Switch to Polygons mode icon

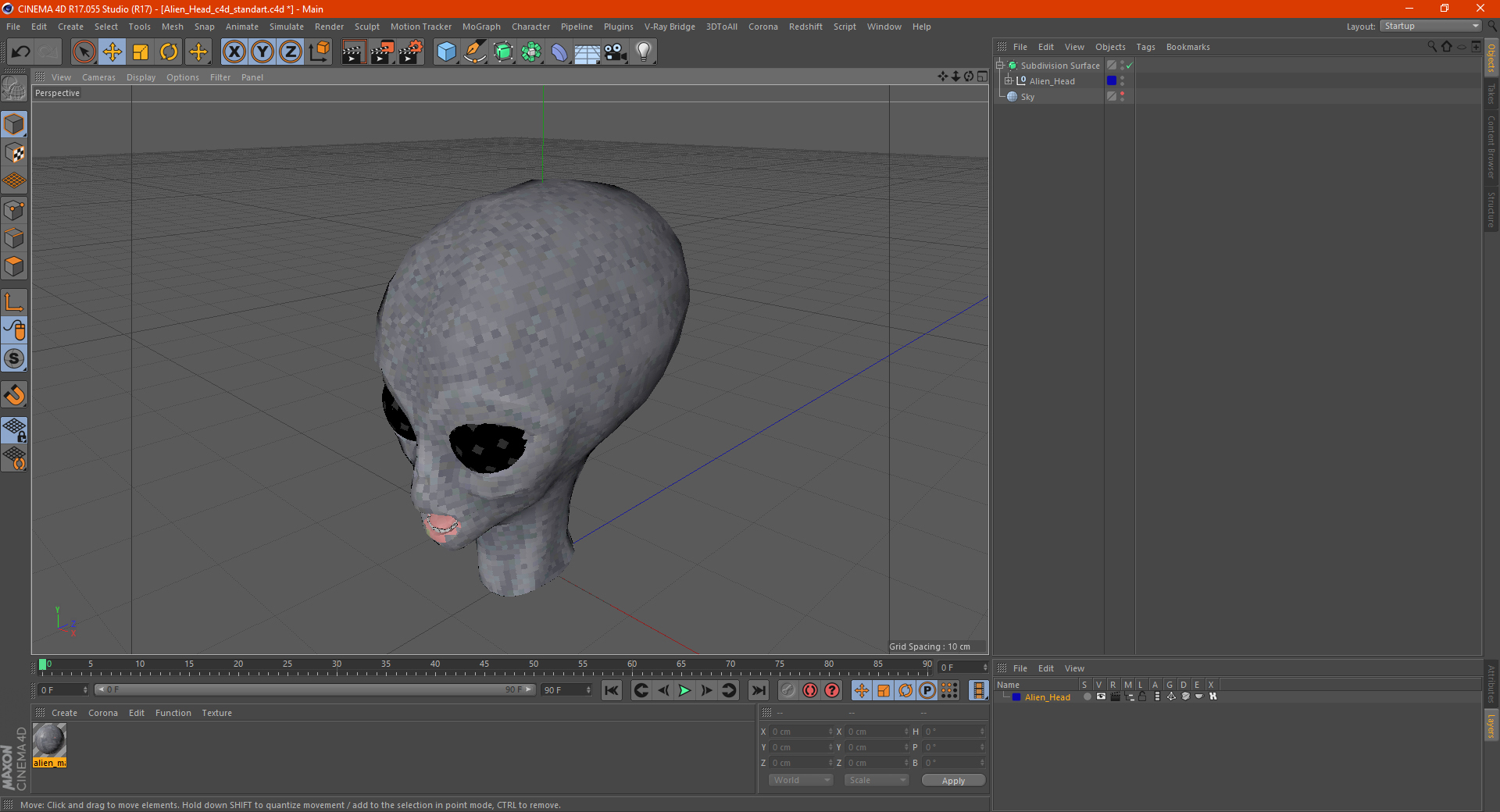click(14, 266)
